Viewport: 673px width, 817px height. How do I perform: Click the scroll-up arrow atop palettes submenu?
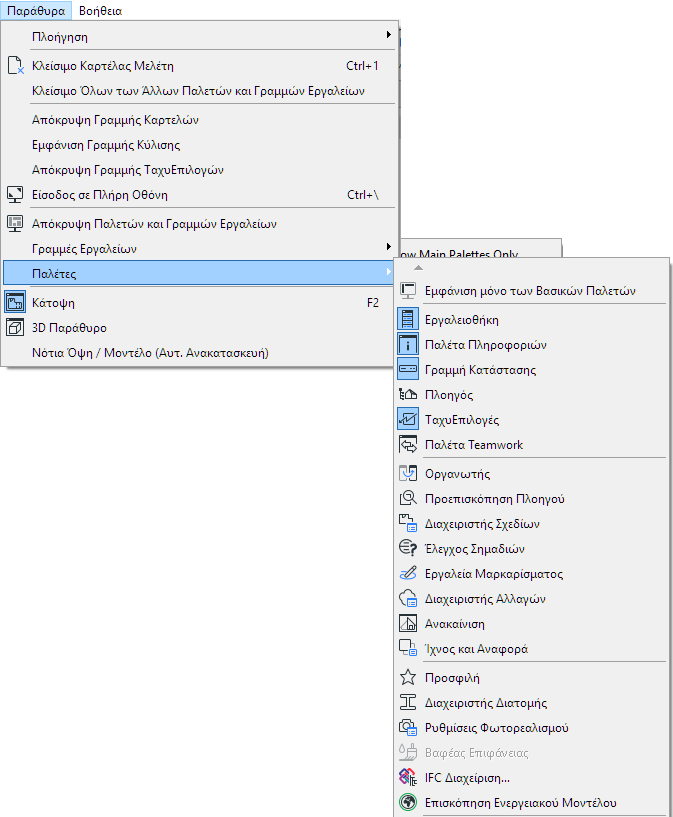(x=418, y=268)
